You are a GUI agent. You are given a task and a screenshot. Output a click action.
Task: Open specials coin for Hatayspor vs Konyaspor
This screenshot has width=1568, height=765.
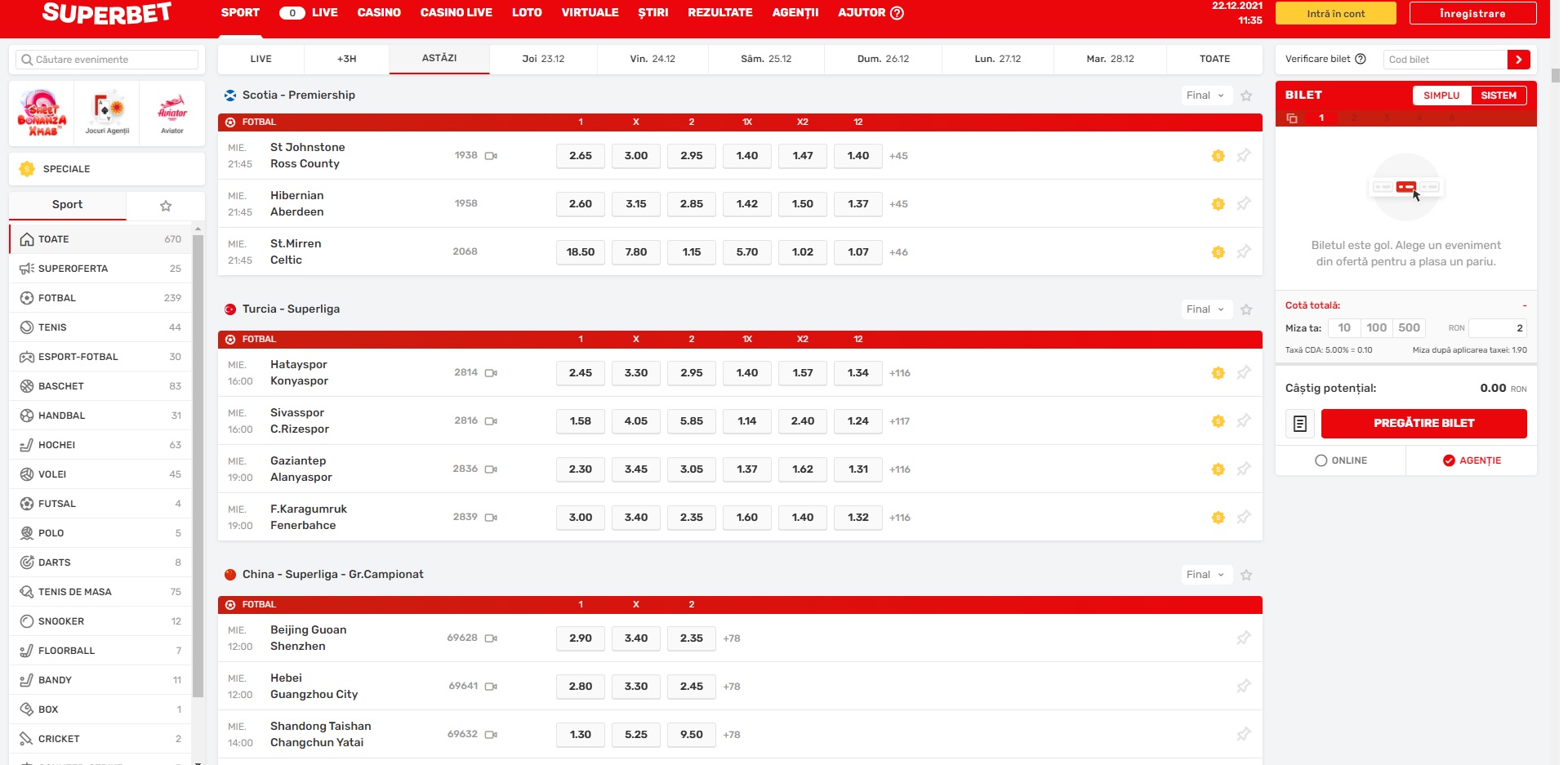pyautogui.click(x=1218, y=373)
